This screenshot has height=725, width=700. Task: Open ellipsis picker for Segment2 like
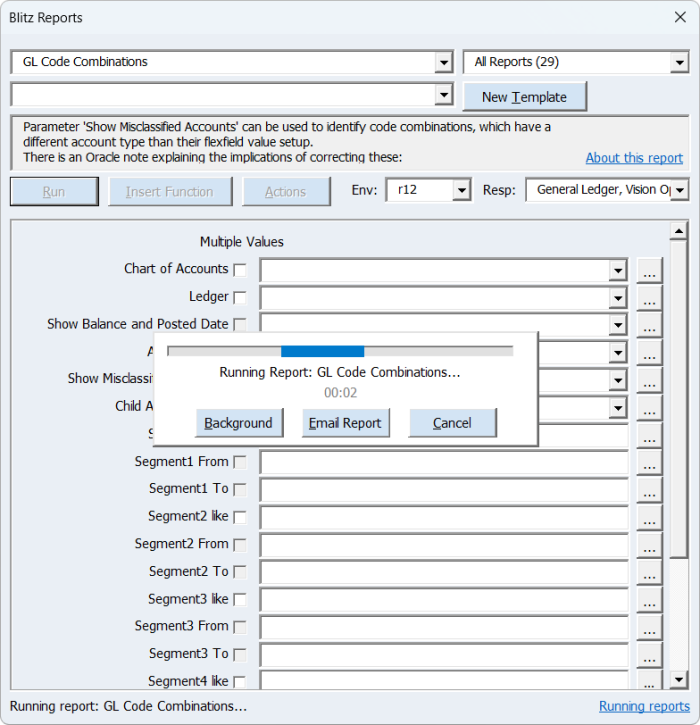pos(649,518)
